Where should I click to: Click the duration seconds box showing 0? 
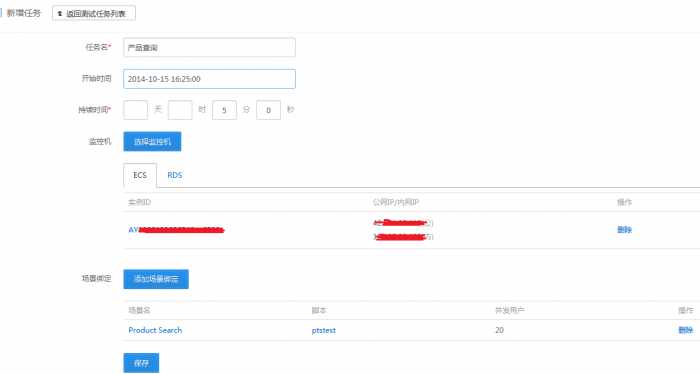click(268, 110)
